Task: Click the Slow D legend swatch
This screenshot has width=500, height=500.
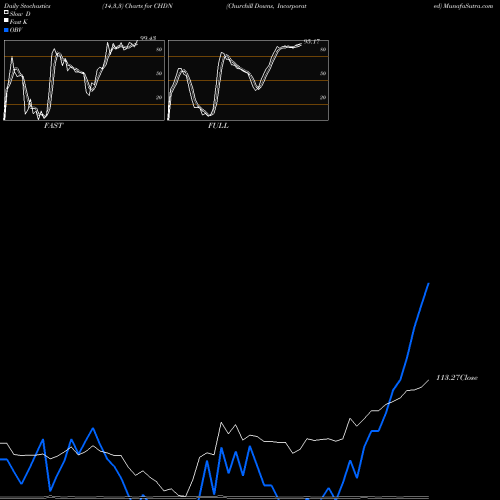Action: tap(6, 13)
